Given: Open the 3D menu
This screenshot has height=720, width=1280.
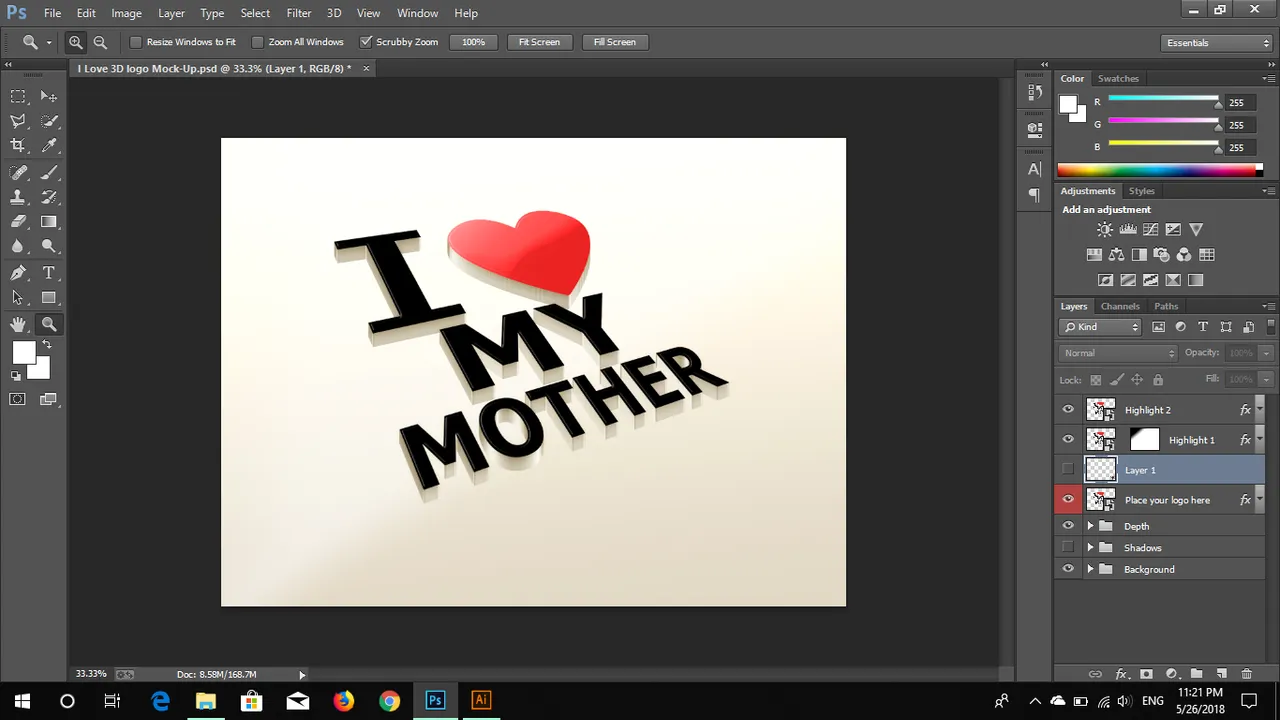Looking at the screenshot, I should click(334, 13).
